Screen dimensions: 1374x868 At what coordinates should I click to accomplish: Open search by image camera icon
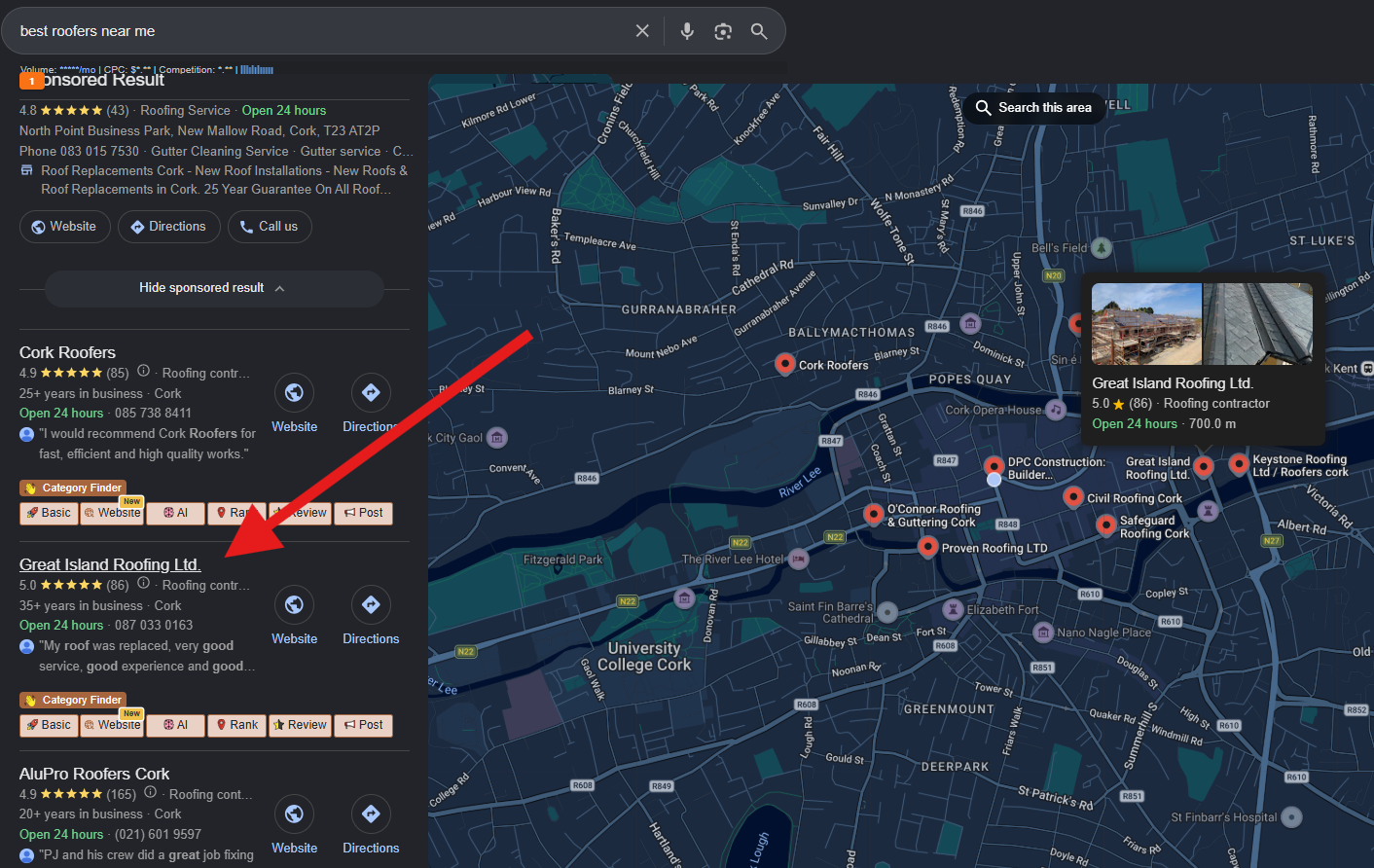723,31
